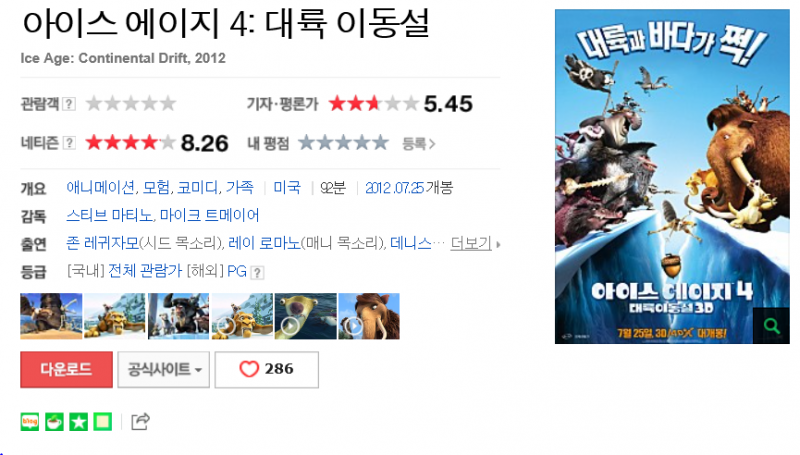Open the 애니메이션 genre link
The height and width of the screenshot is (455, 800).
tap(101, 188)
